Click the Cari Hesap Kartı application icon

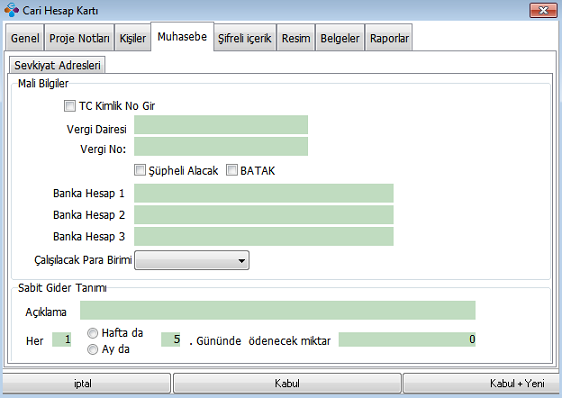(11, 10)
